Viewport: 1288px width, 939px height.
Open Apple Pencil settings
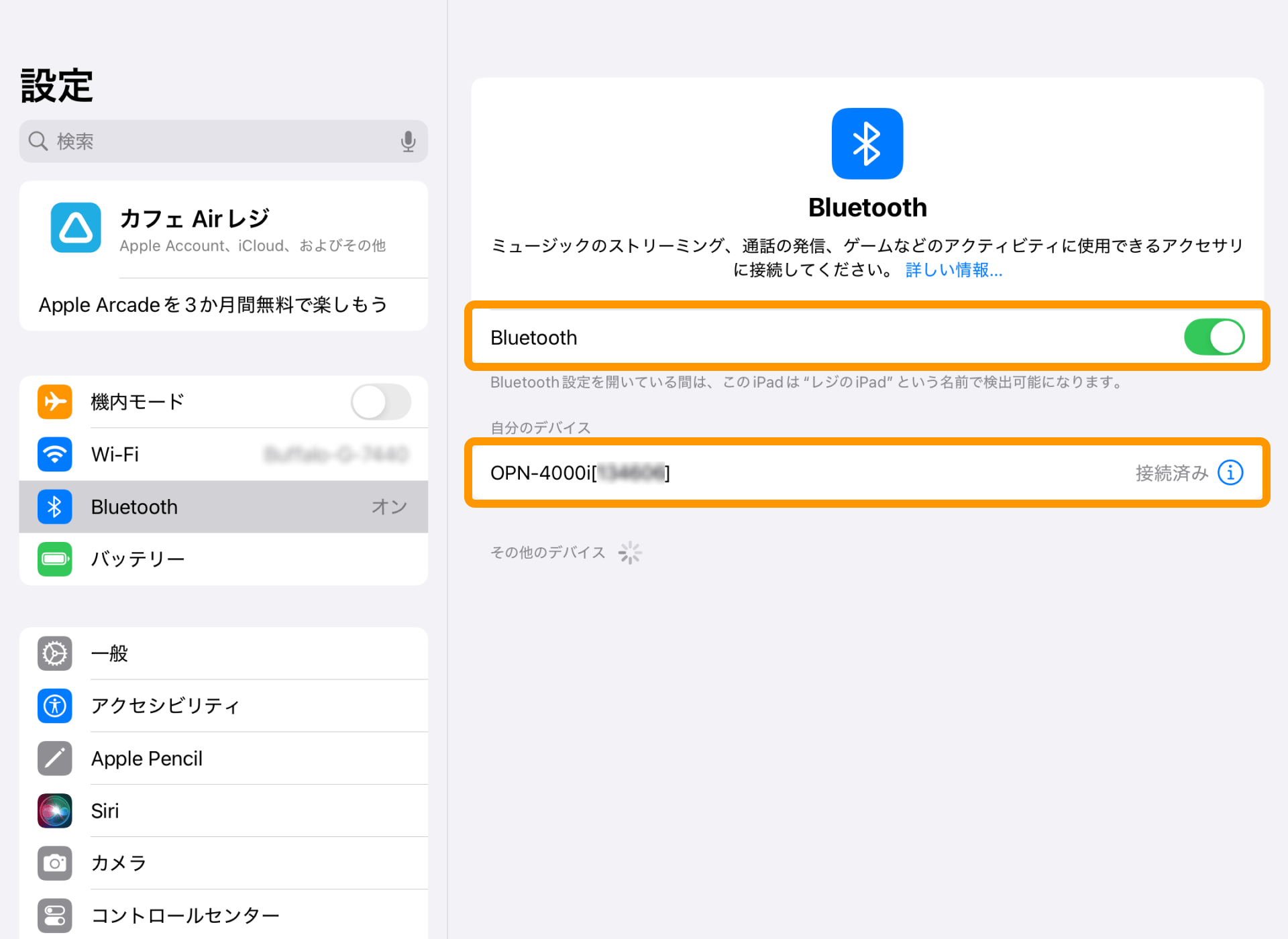pos(223,758)
